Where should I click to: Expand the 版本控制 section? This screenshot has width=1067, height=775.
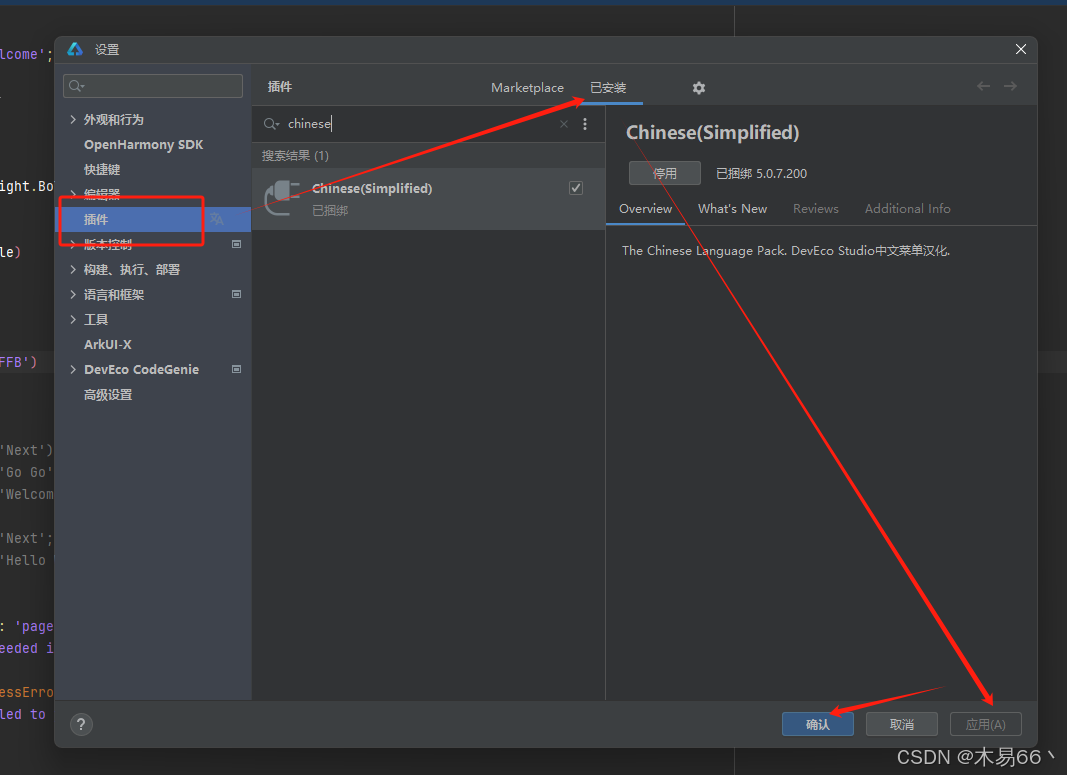(73, 244)
